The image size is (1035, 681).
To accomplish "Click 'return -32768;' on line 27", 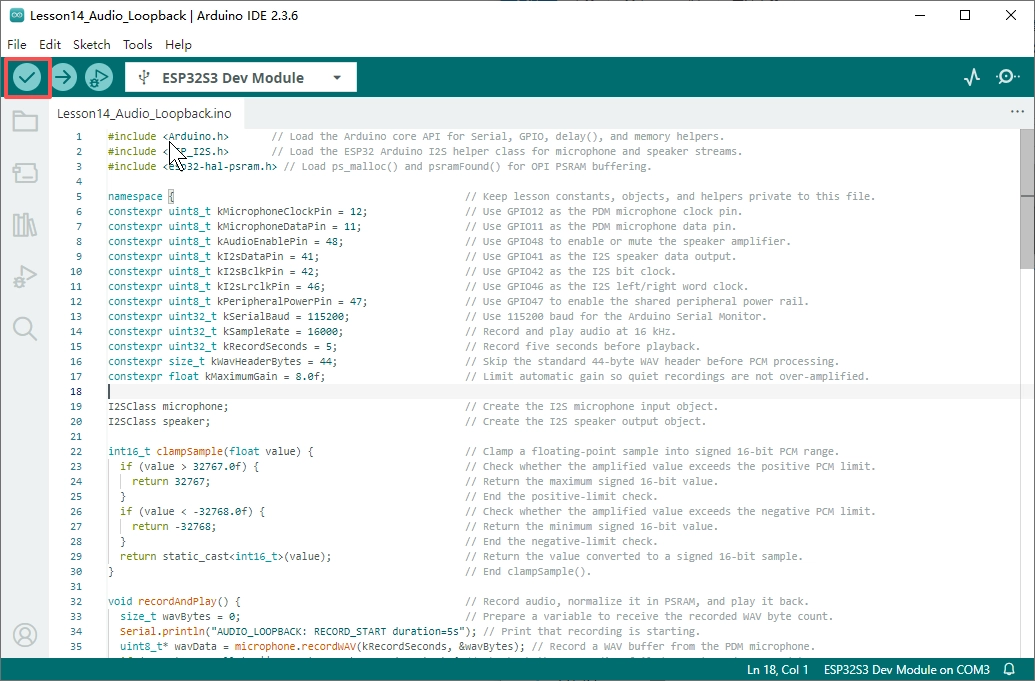I will 174,527.
